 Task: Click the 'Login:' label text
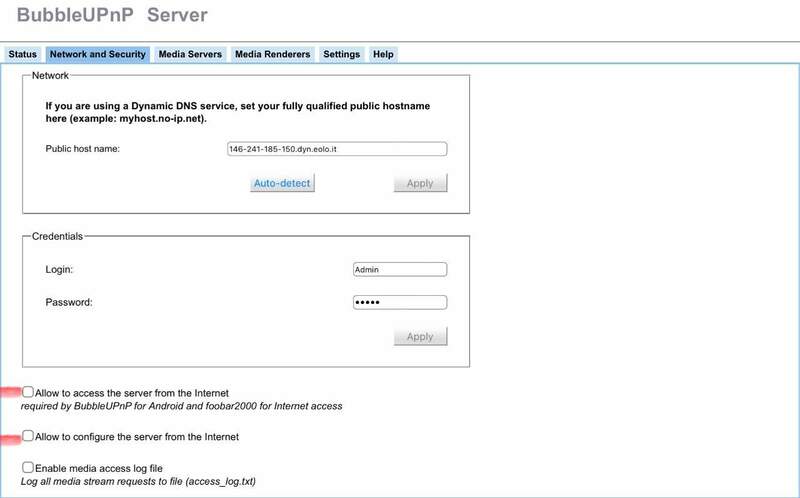tap(59, 270)
